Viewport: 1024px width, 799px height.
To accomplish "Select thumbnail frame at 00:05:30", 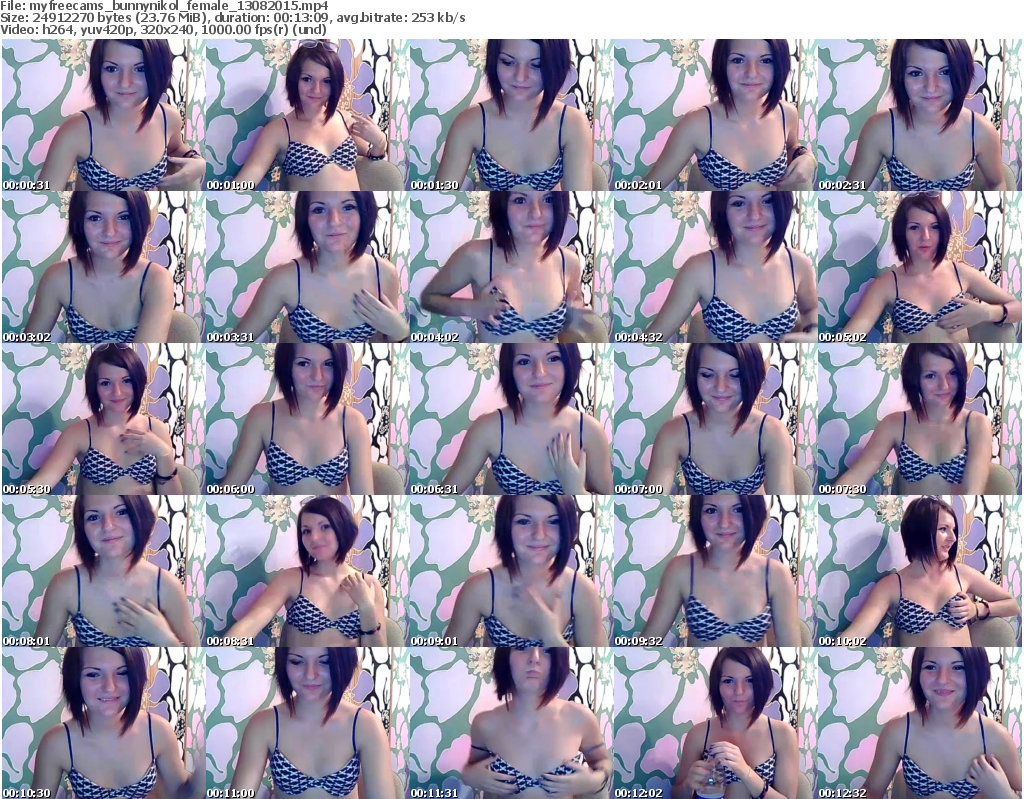I will 103,419.
